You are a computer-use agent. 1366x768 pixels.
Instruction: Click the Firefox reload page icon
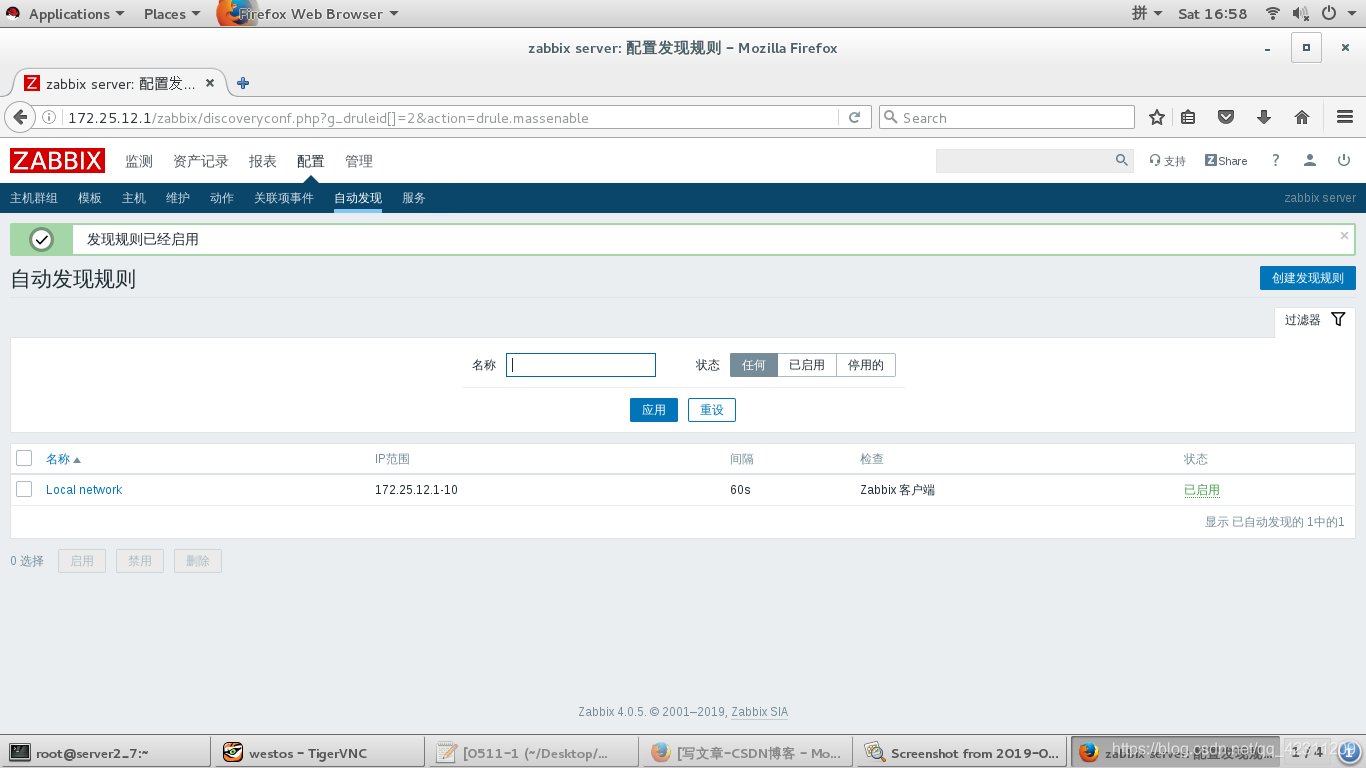854,117
